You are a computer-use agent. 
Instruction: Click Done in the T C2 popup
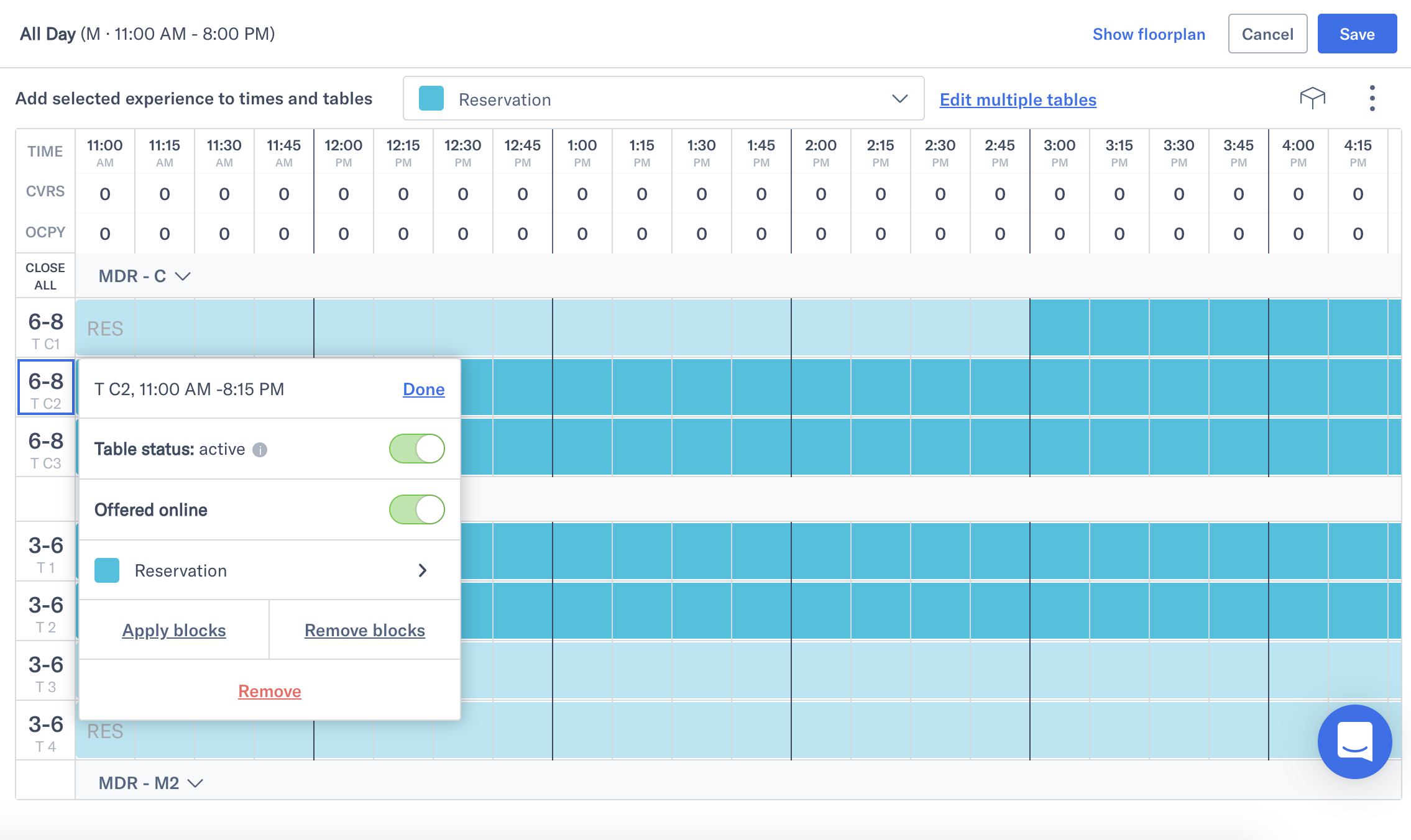click(x=423, y=389)
